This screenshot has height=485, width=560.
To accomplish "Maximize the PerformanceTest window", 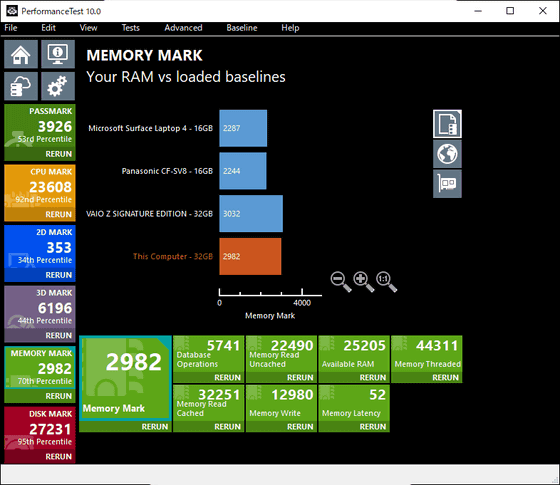I will (x=510, y=11).
